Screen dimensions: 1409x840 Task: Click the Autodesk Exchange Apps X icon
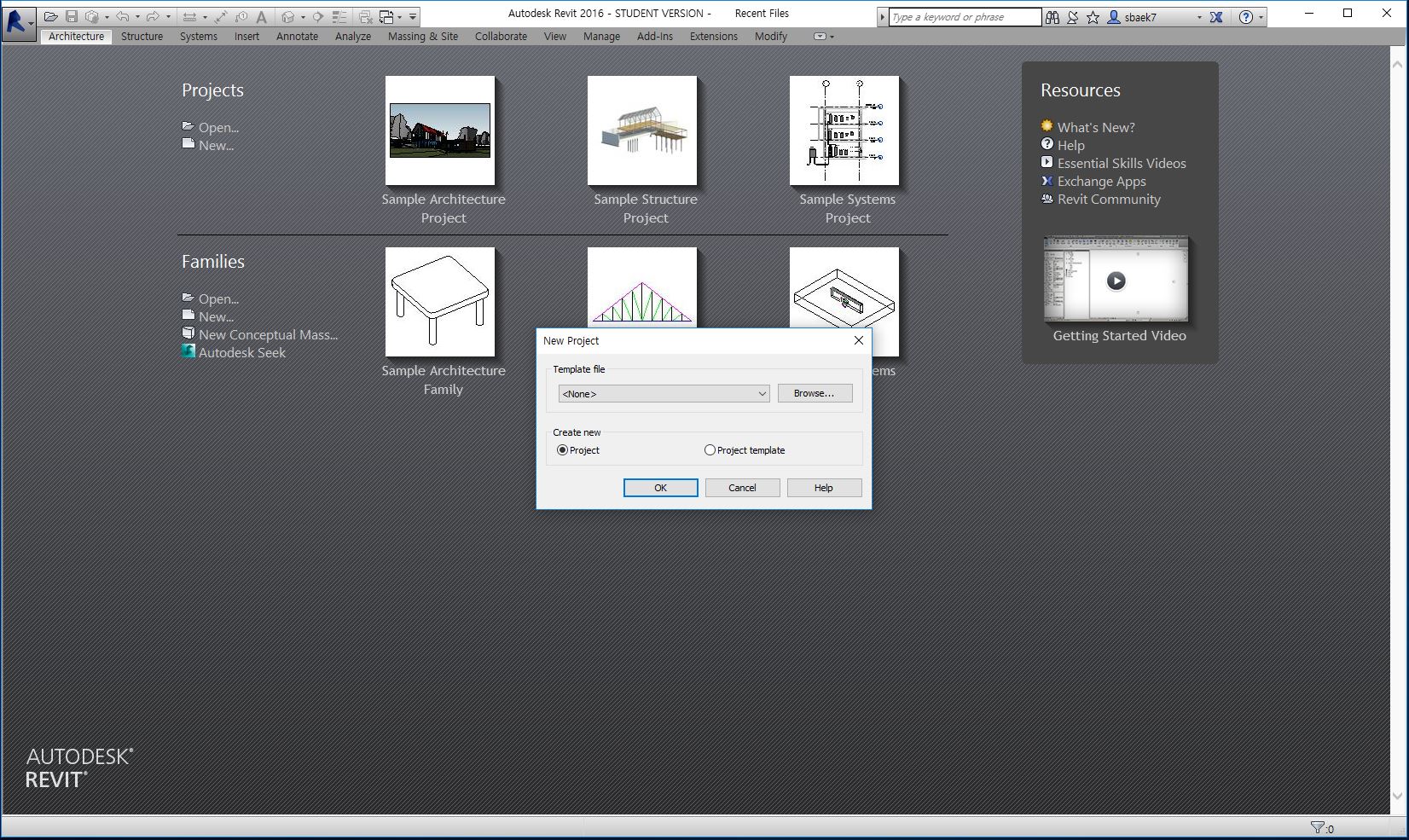click(1216, 17)
